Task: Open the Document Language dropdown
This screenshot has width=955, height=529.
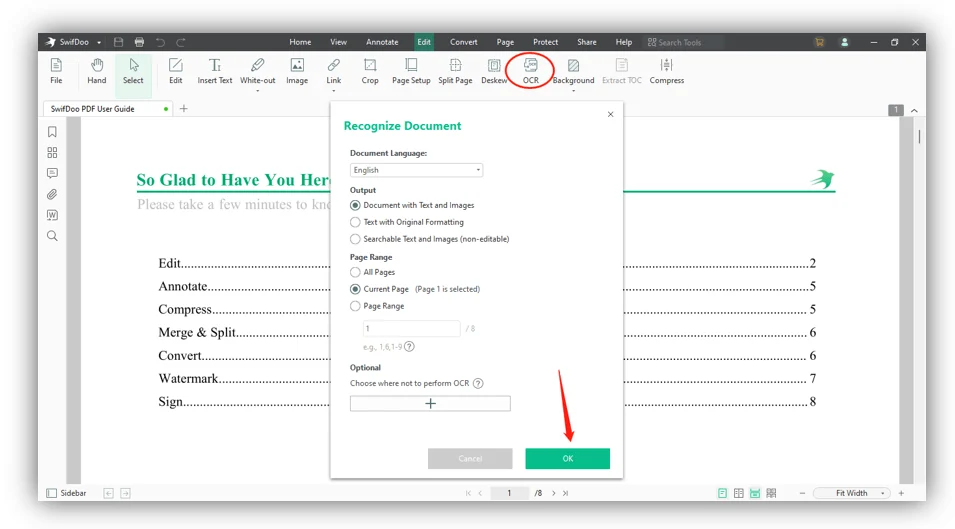Action: coord(417,170)
